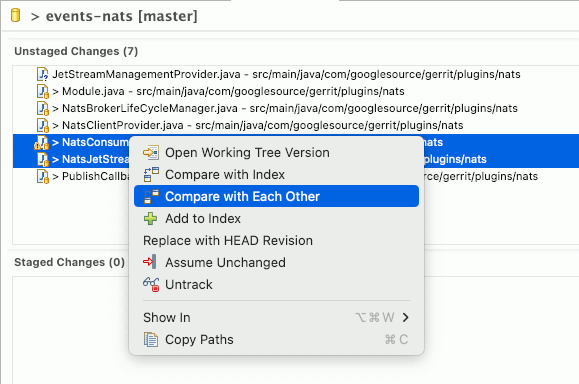The image size is (579, 384).
Task: Click the NatsBrokerLifeCycleManager.java file icon
Action: coord(42,108)
